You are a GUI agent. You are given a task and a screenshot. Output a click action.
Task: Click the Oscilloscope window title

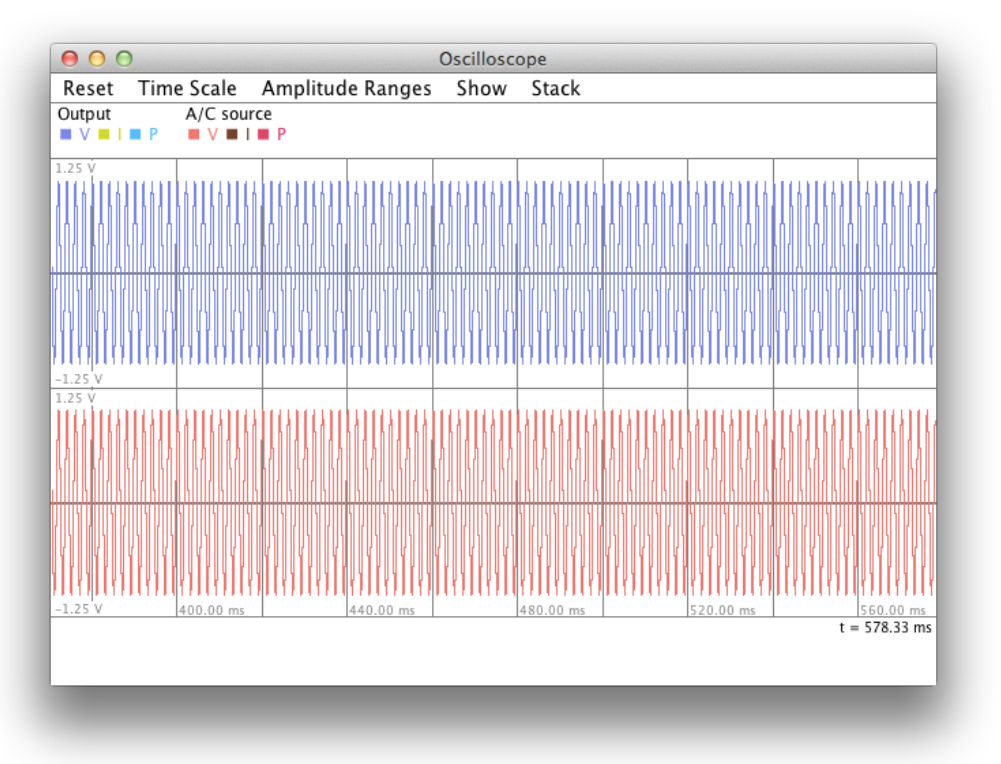[493, 59]
